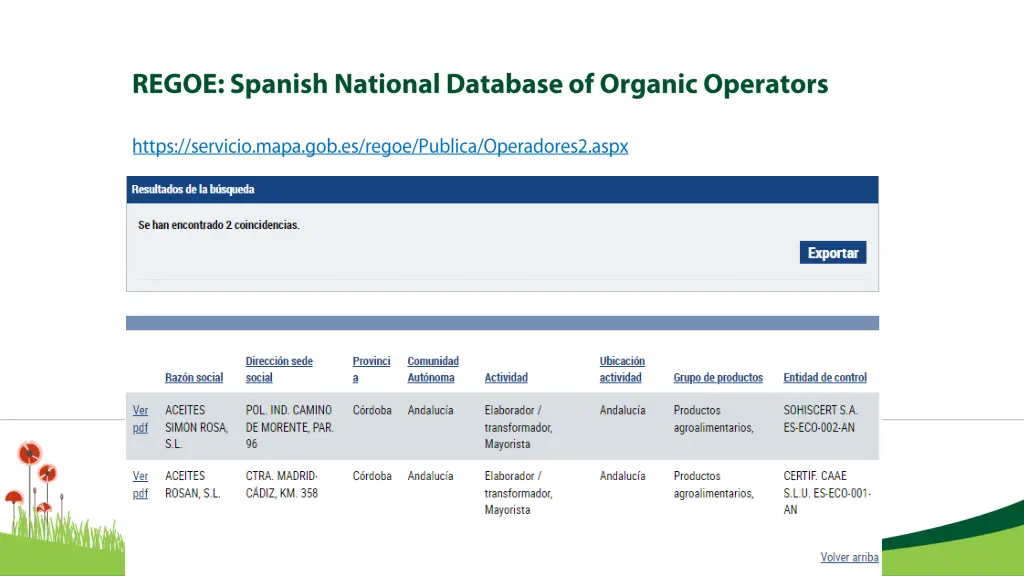Sort by the Grupo de productos header

coord(717,378)
